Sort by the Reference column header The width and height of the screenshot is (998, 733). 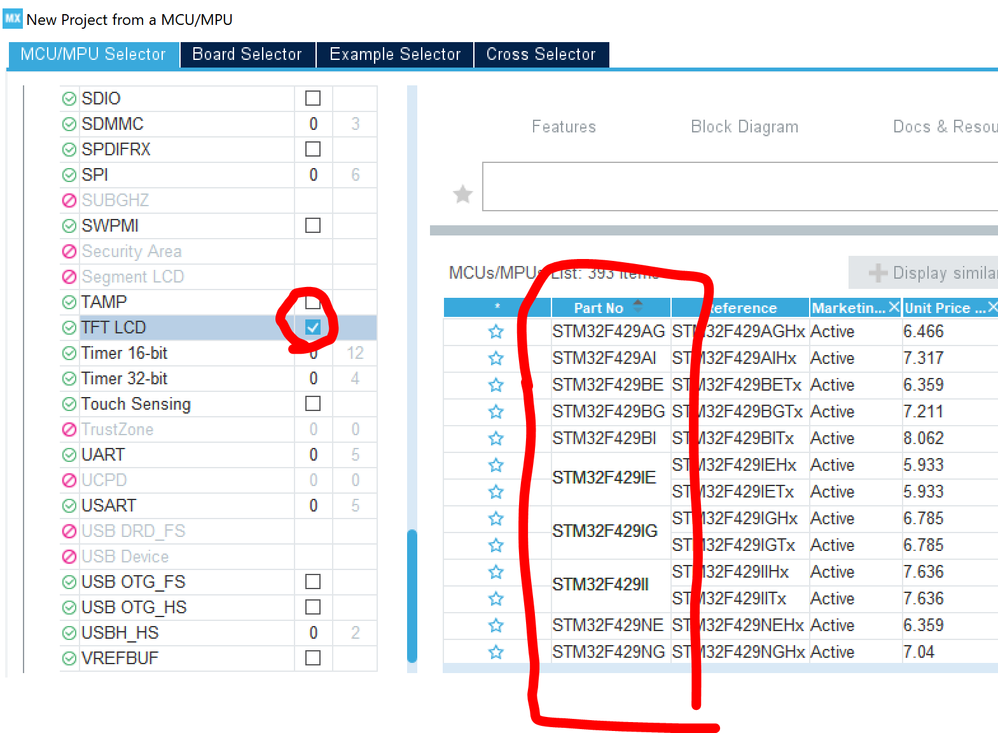[x=740, y=308]
